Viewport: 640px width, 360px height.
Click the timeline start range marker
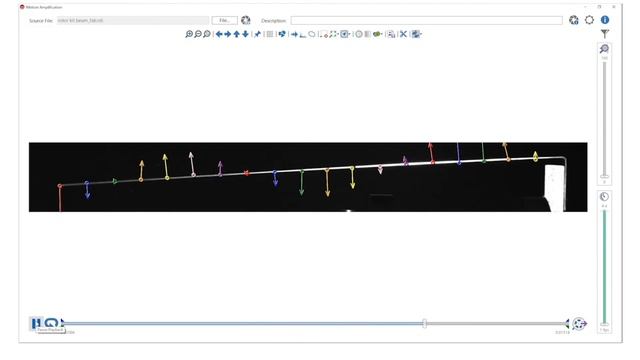(x=62, y=323)
